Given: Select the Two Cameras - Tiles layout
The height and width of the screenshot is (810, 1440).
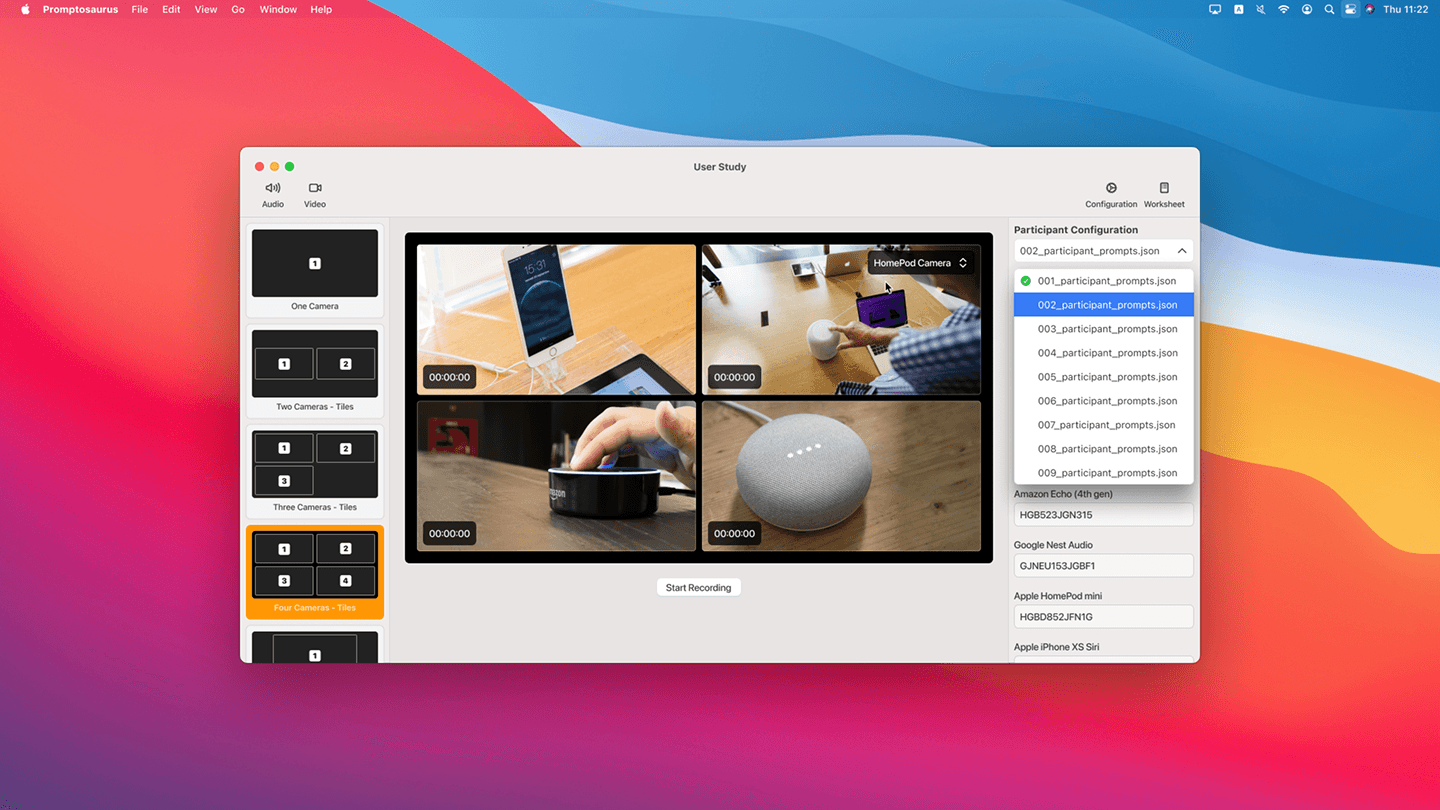Looking at the screenshot, I should pyautogui.click(x=315, y=370).
